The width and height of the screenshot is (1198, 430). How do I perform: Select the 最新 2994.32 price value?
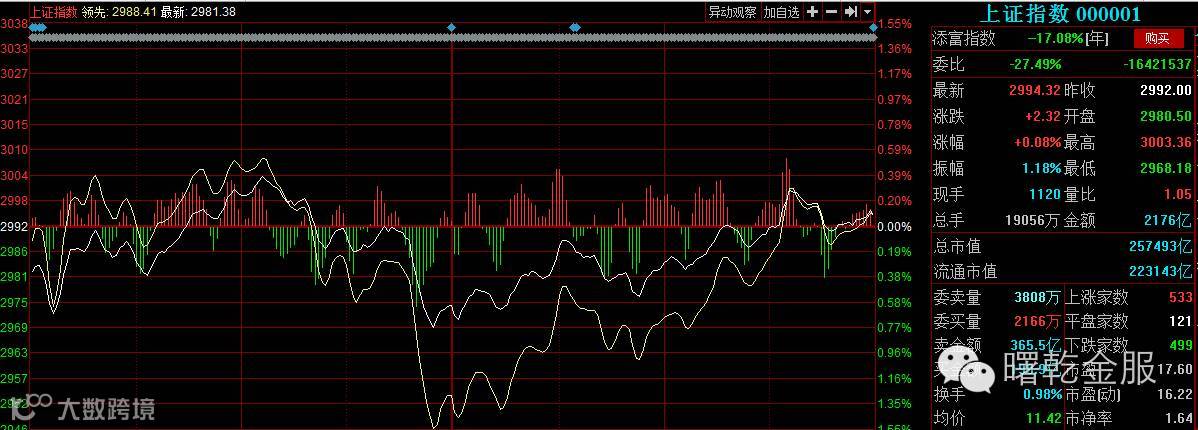click(1034, 91)
